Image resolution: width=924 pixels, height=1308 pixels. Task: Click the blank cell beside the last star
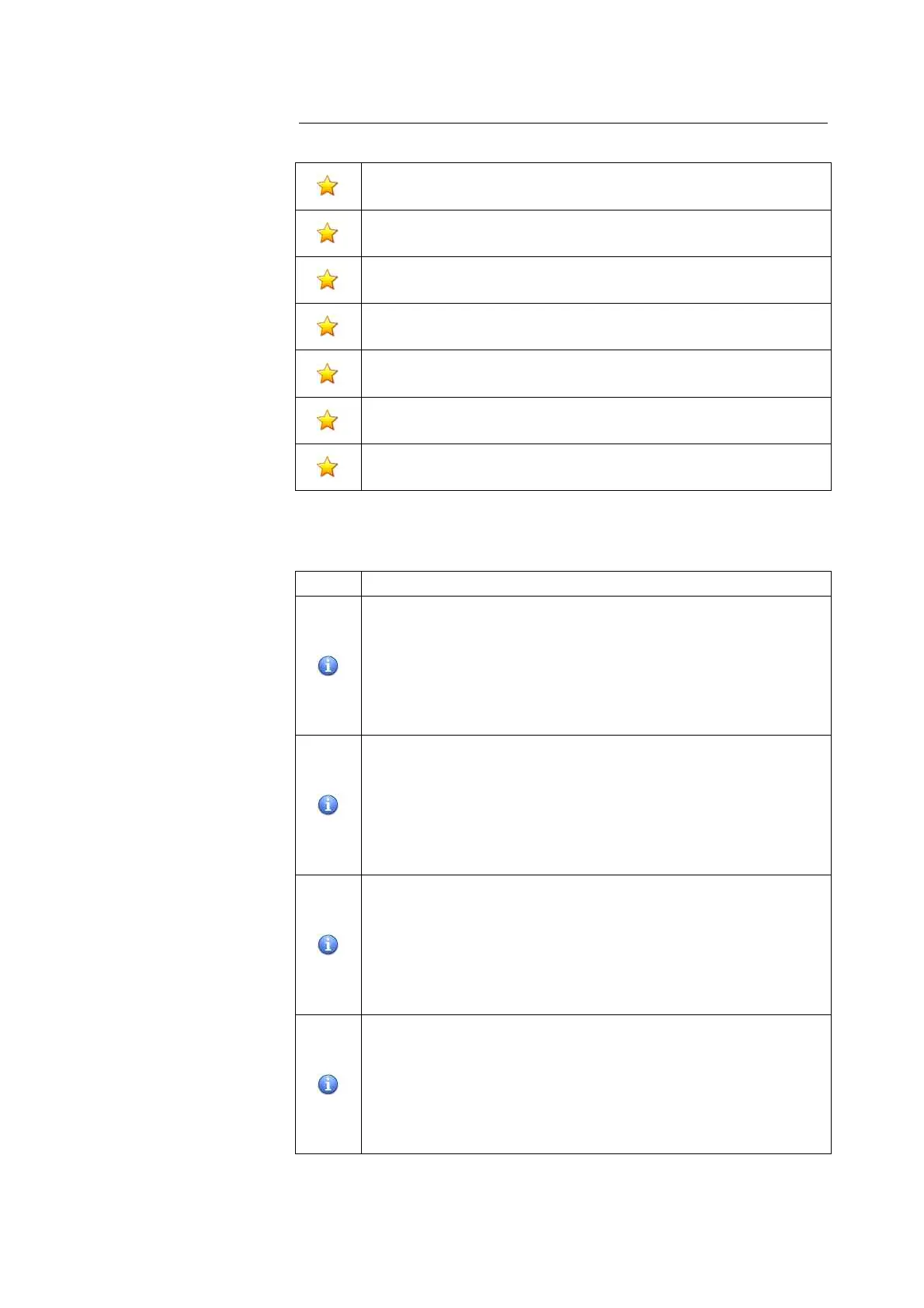596,467
